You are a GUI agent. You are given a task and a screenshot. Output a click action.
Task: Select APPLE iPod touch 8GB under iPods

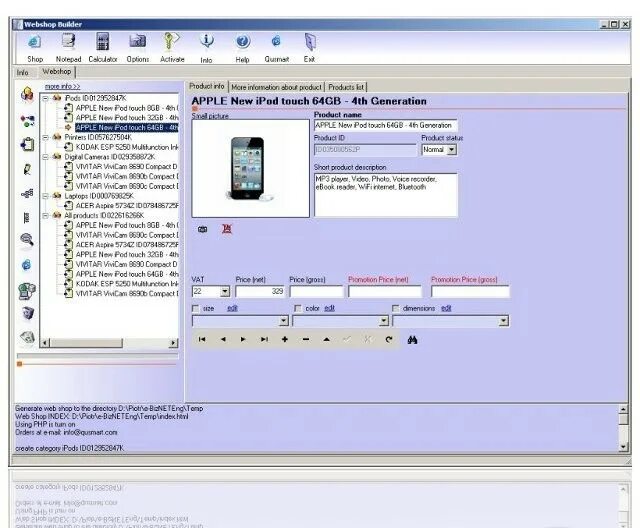127,108
